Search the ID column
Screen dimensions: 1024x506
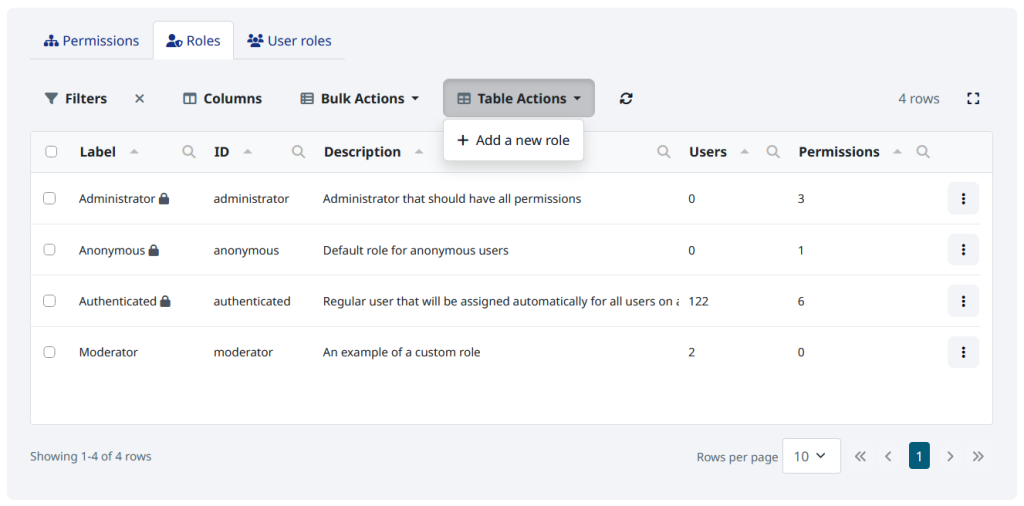tap(298, 151)
